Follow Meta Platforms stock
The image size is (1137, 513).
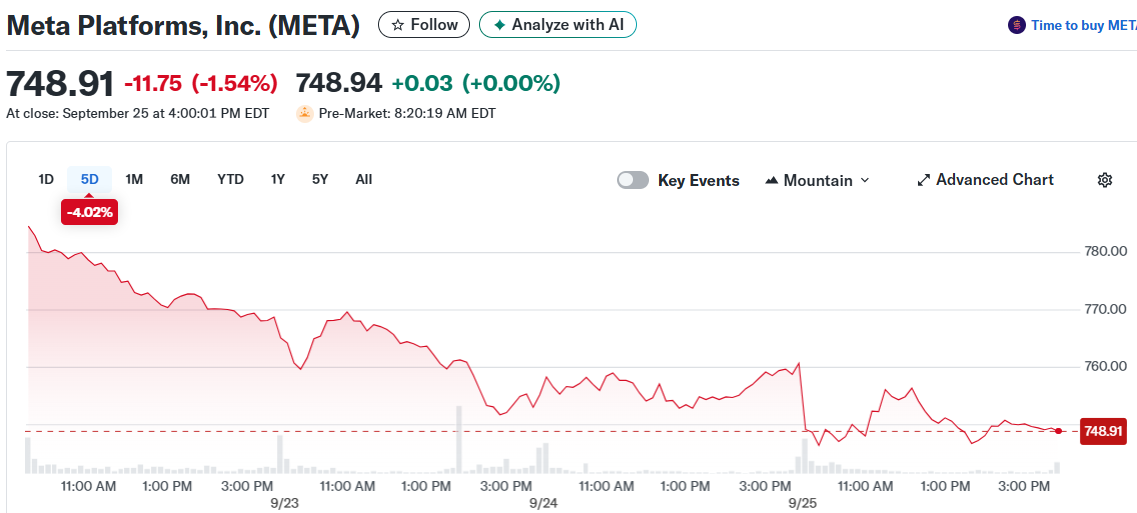pyautogui.click(x=424, y=25)
